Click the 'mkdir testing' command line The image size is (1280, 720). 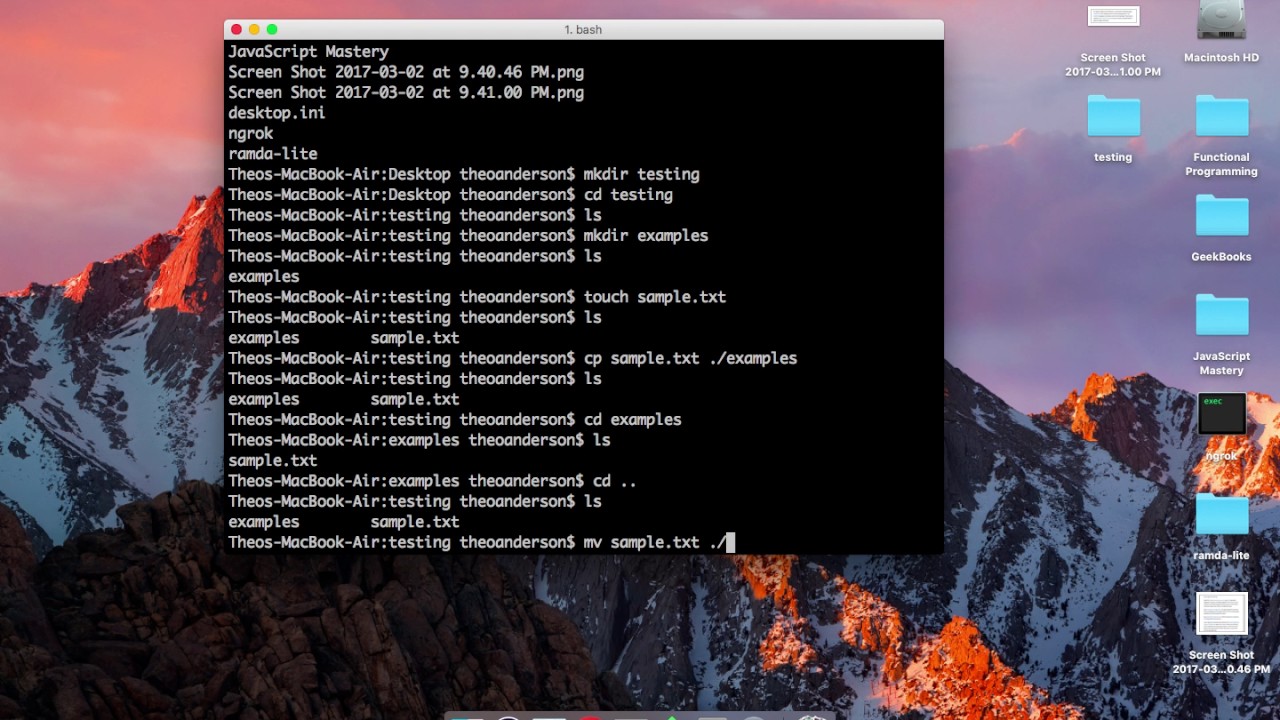(464, 174)
